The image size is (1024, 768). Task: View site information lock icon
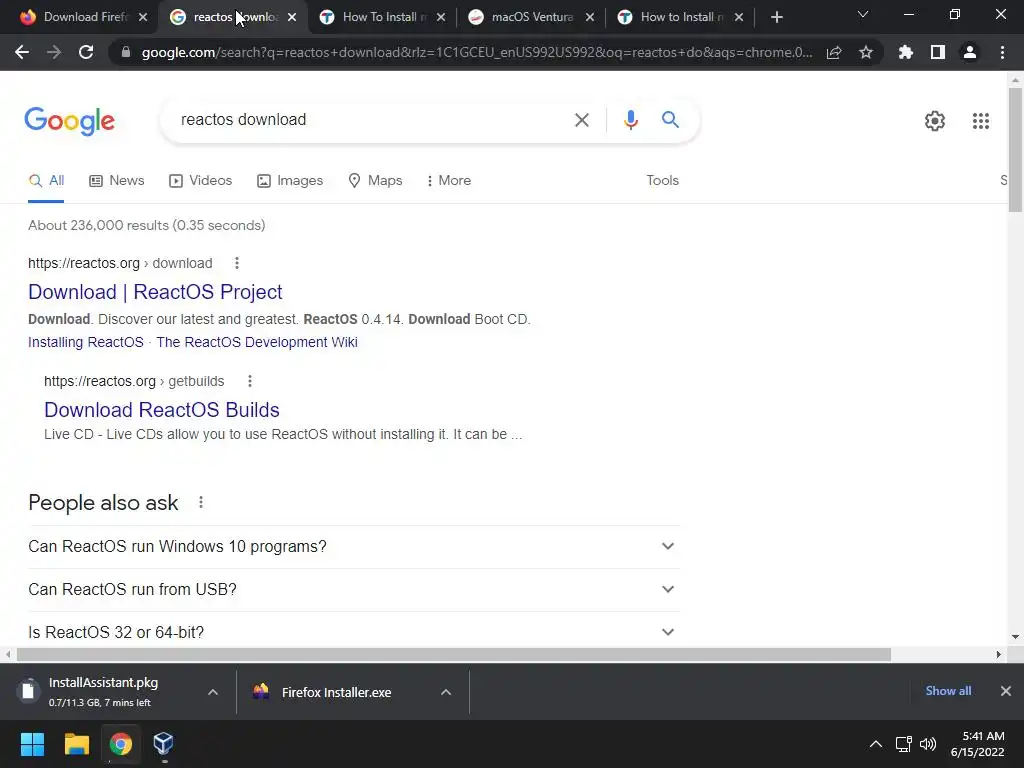point(126,52)
